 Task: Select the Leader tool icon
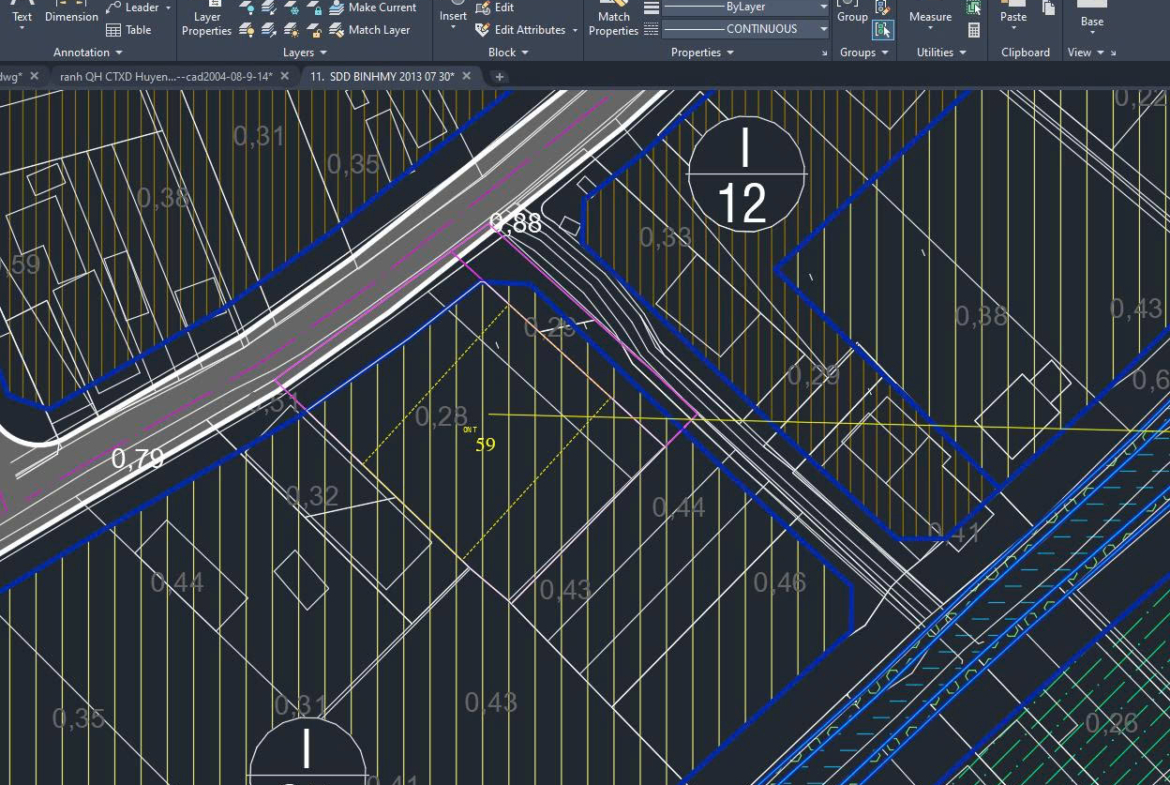click(x=114, y=8)
